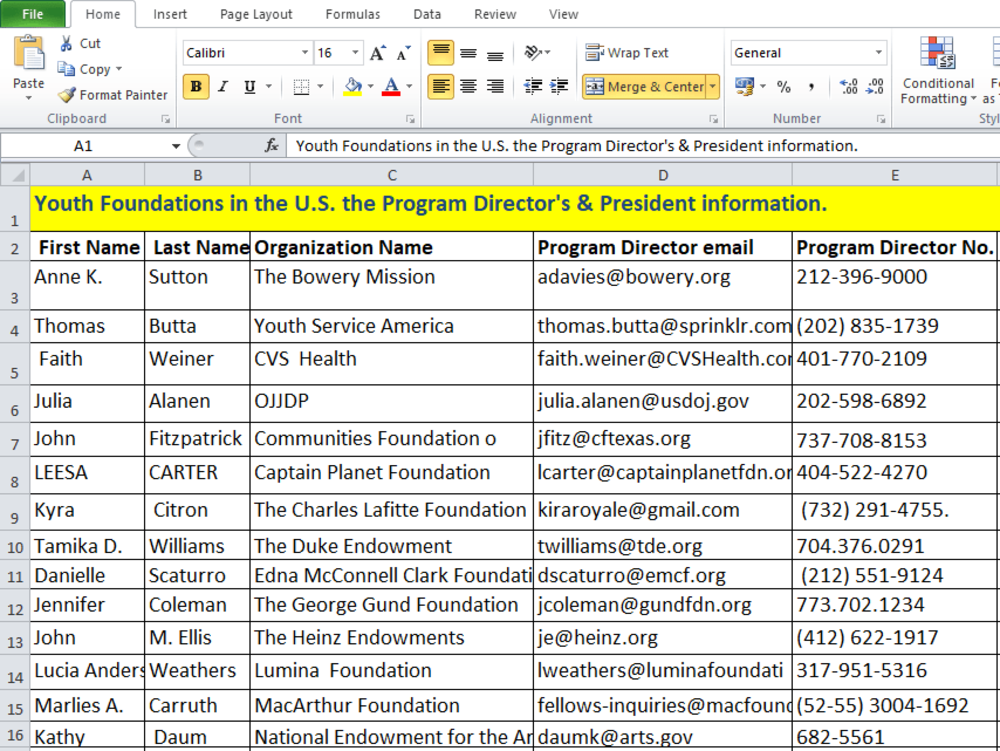1000x751 pixels.
Task: Increase font size with Grow Font icon
Action: 378,53
